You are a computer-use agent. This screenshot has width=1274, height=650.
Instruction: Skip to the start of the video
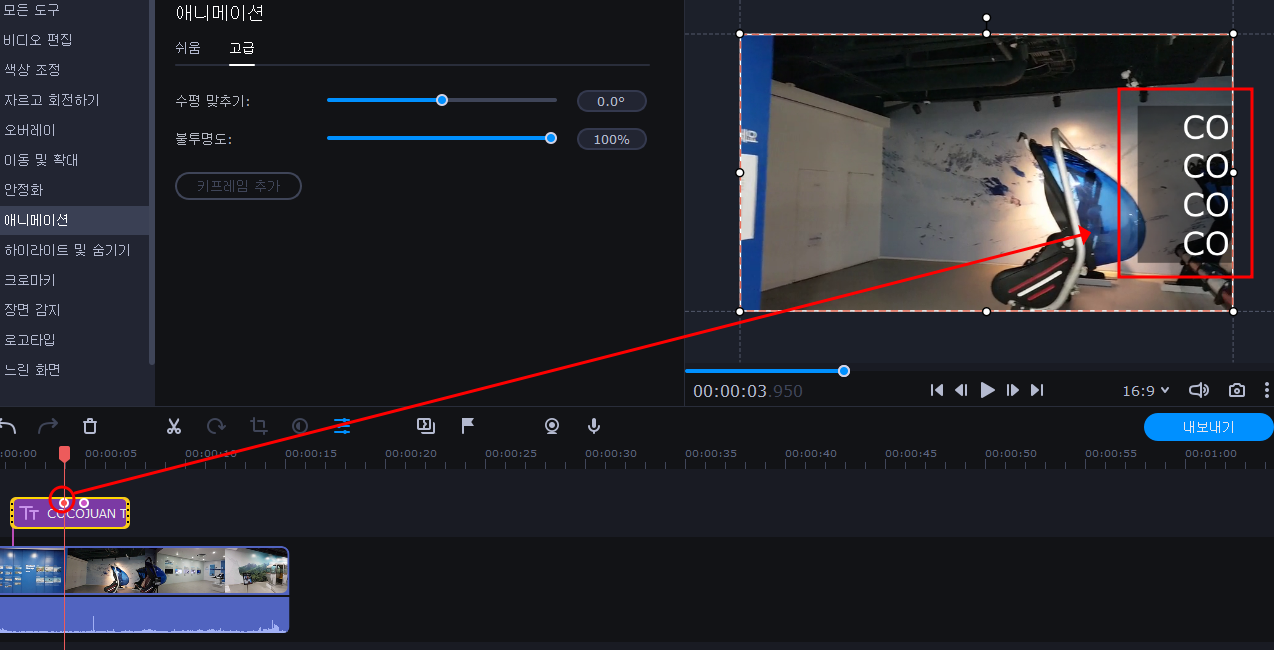click(937, 390)
